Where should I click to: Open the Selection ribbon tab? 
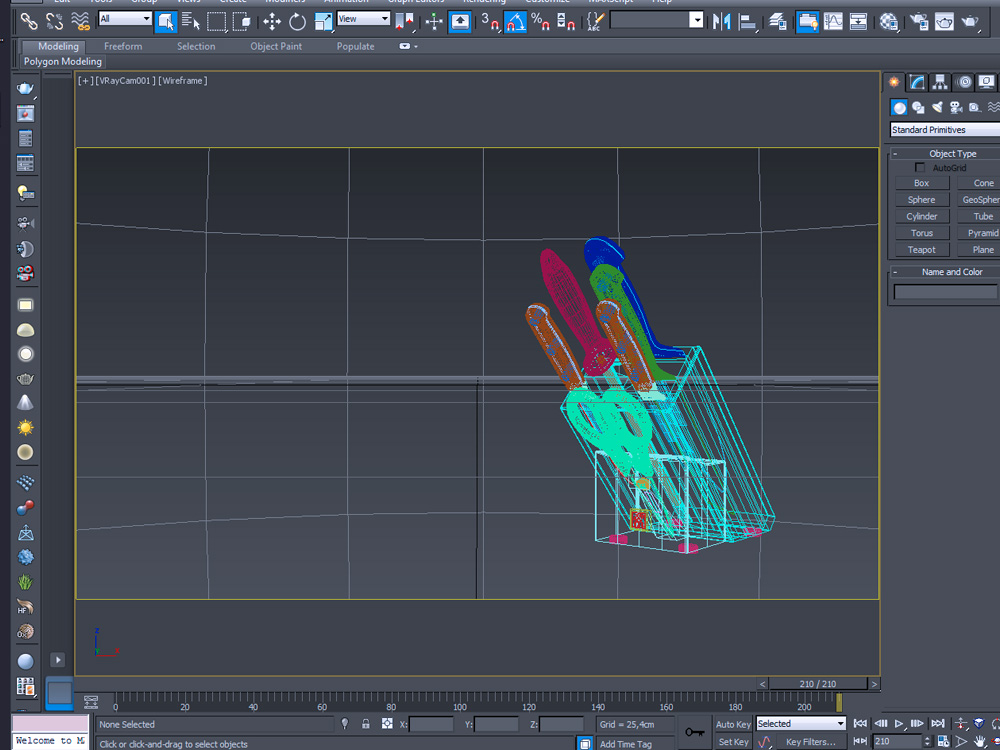tap(196, 46)
